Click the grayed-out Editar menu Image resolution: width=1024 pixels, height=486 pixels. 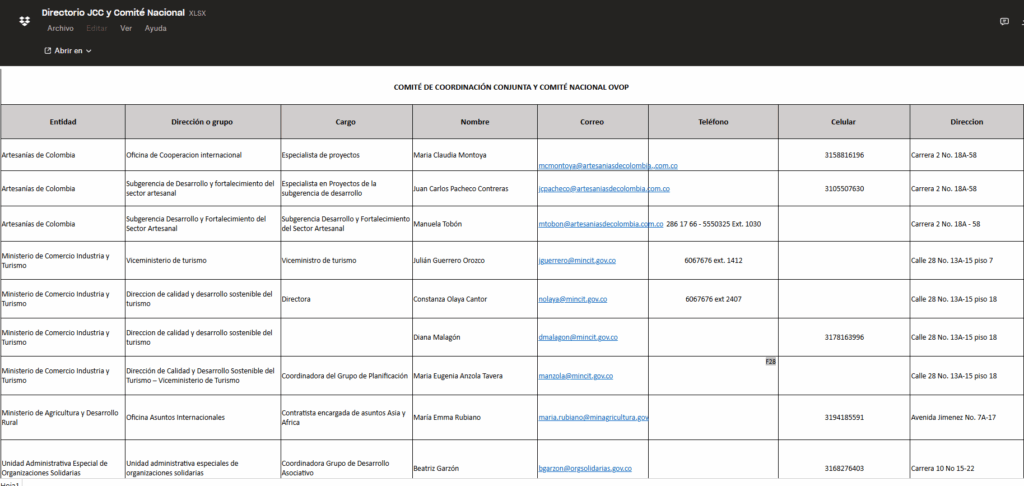97,29
